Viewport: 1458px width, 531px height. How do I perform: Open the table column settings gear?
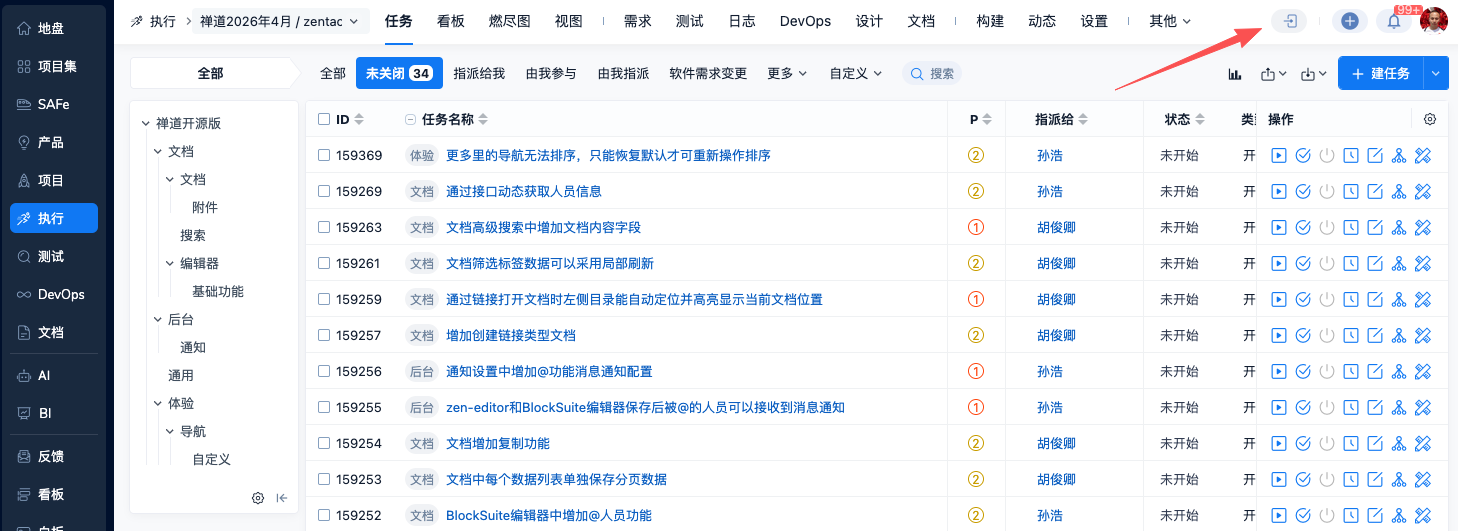click(1430, 119)
